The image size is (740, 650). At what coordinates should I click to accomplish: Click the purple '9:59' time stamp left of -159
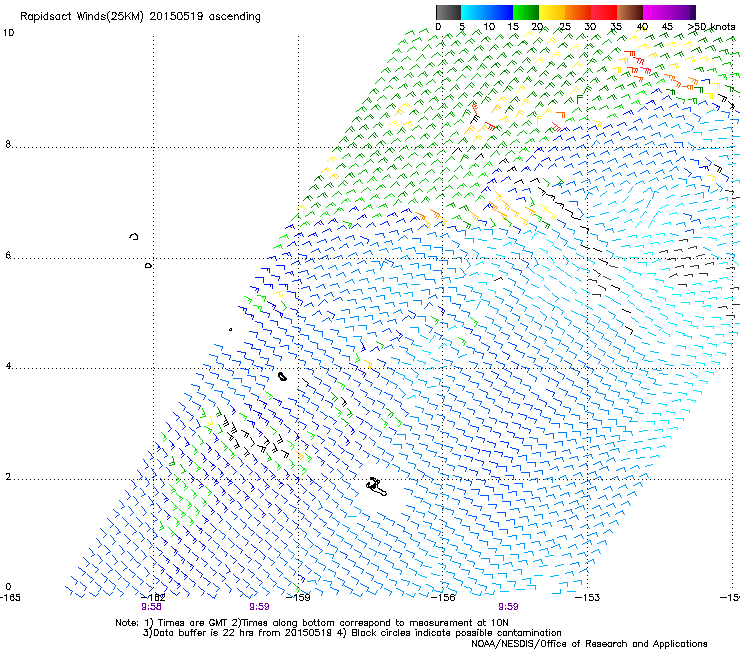[x=259, y=607]
